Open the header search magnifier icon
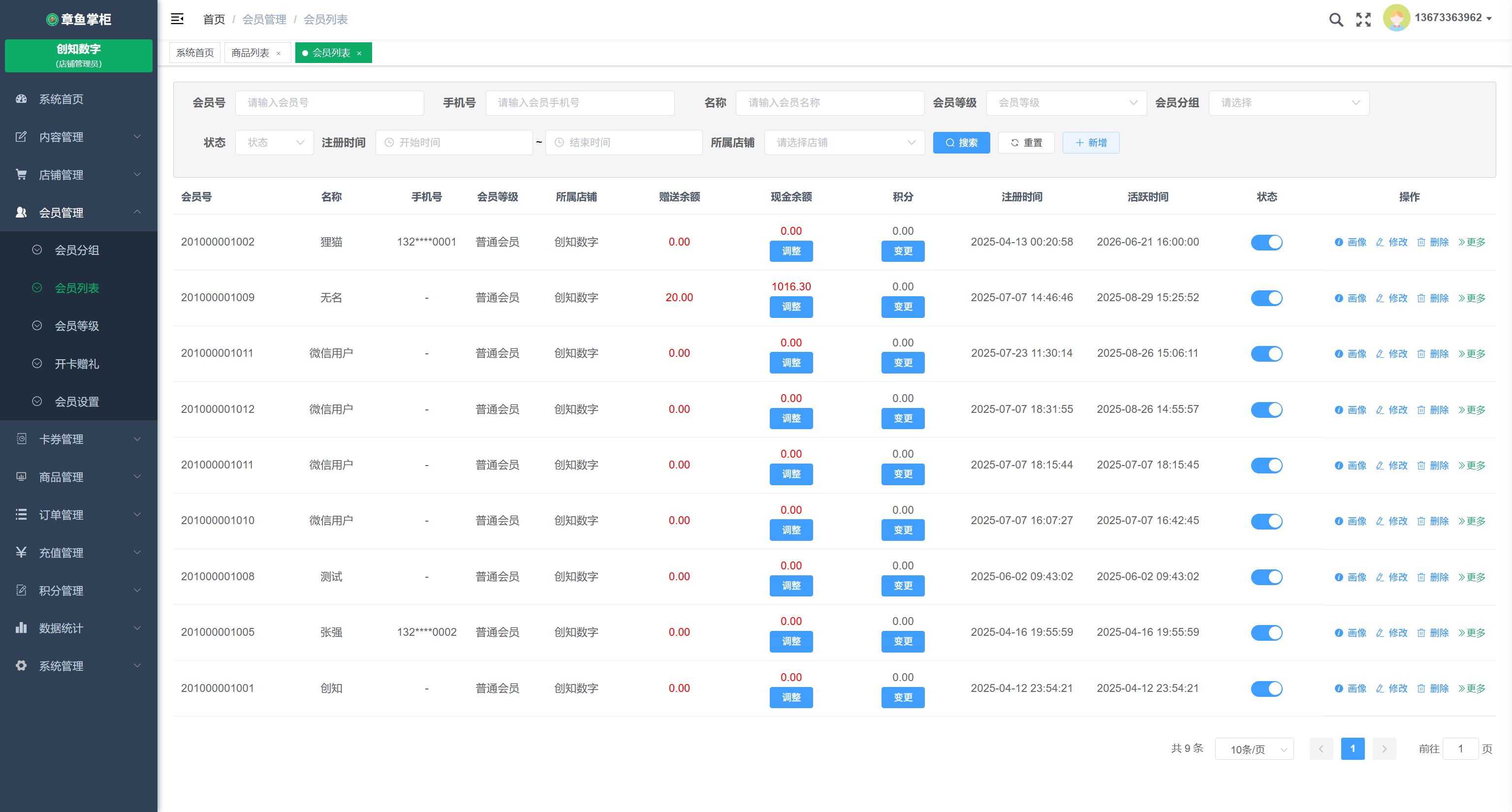 [x=1336, y=20]
